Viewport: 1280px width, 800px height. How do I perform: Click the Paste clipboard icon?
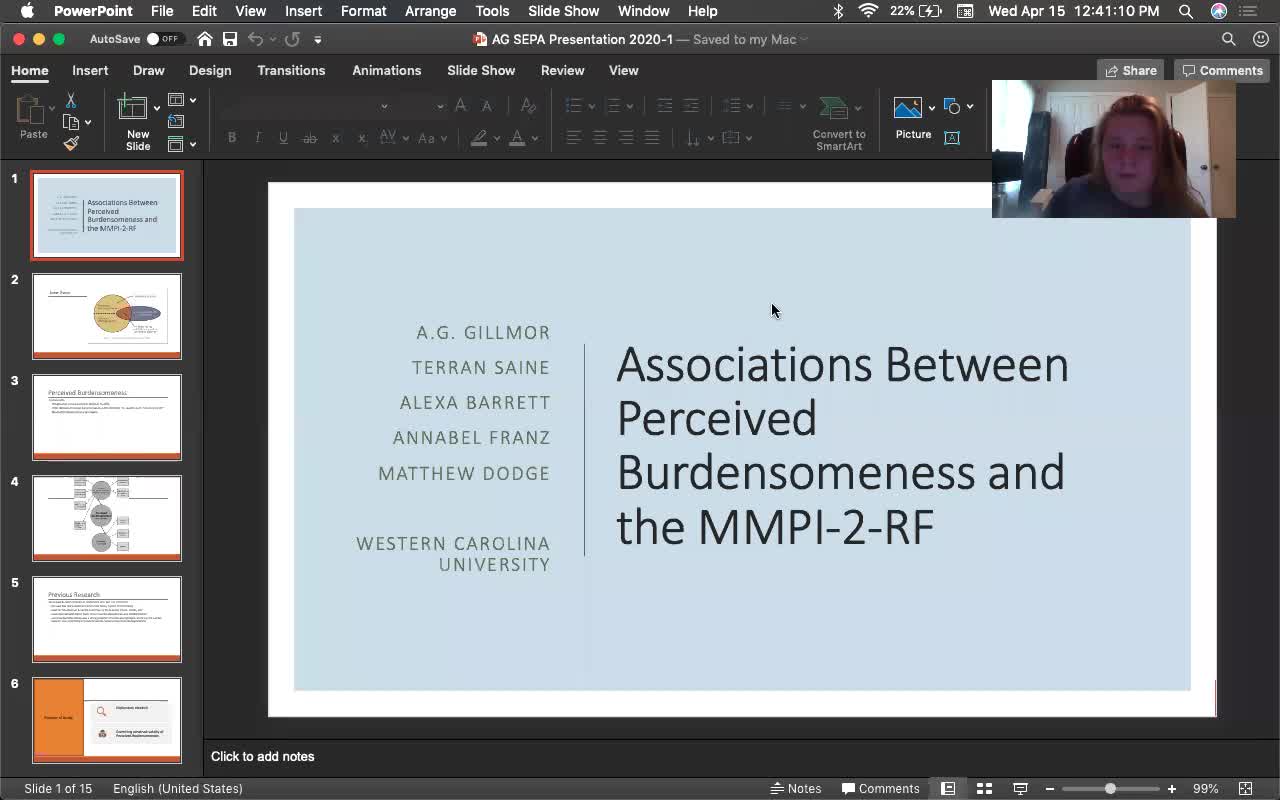[x=31, y=109]
